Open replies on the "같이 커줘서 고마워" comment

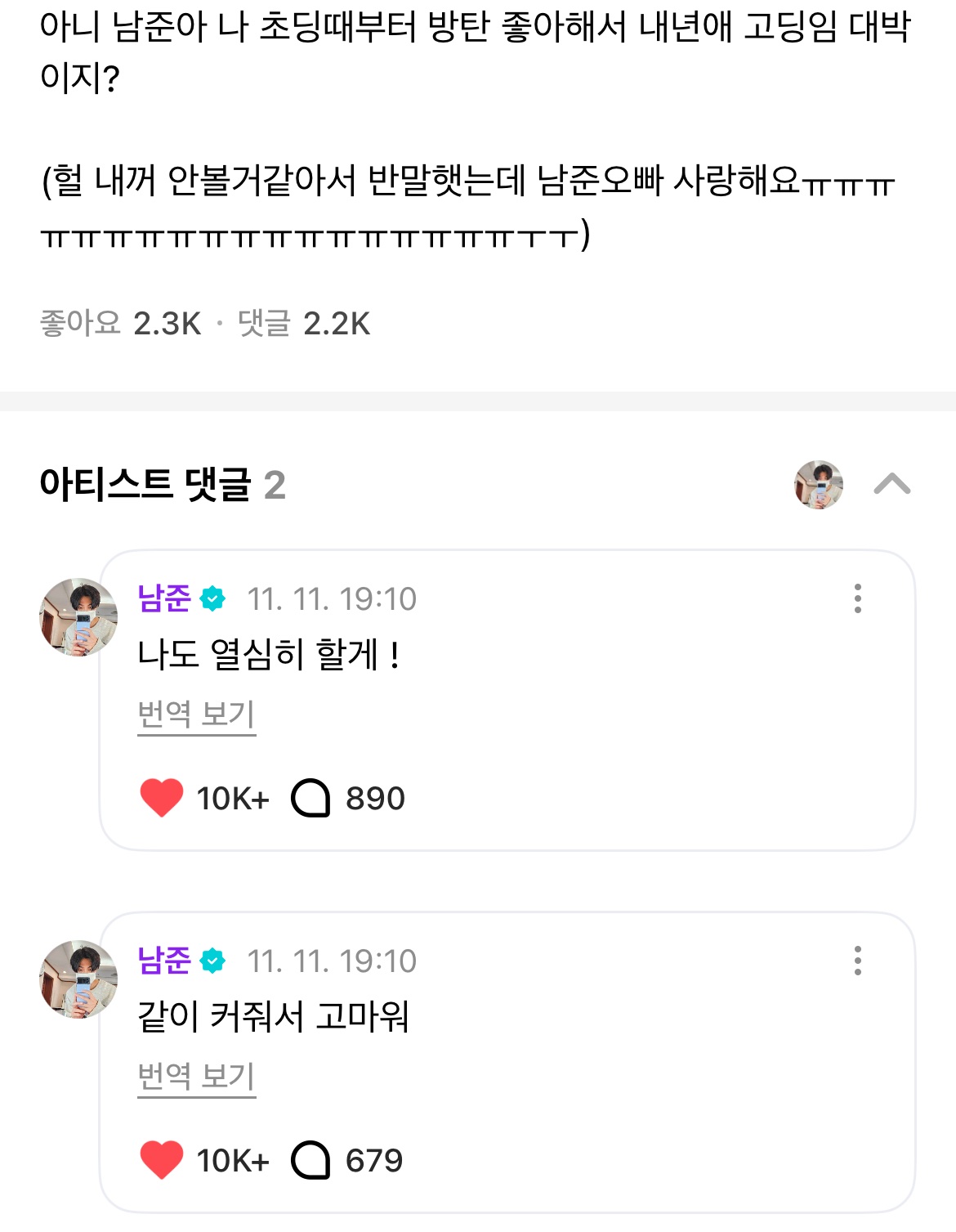pos(310,1160)
